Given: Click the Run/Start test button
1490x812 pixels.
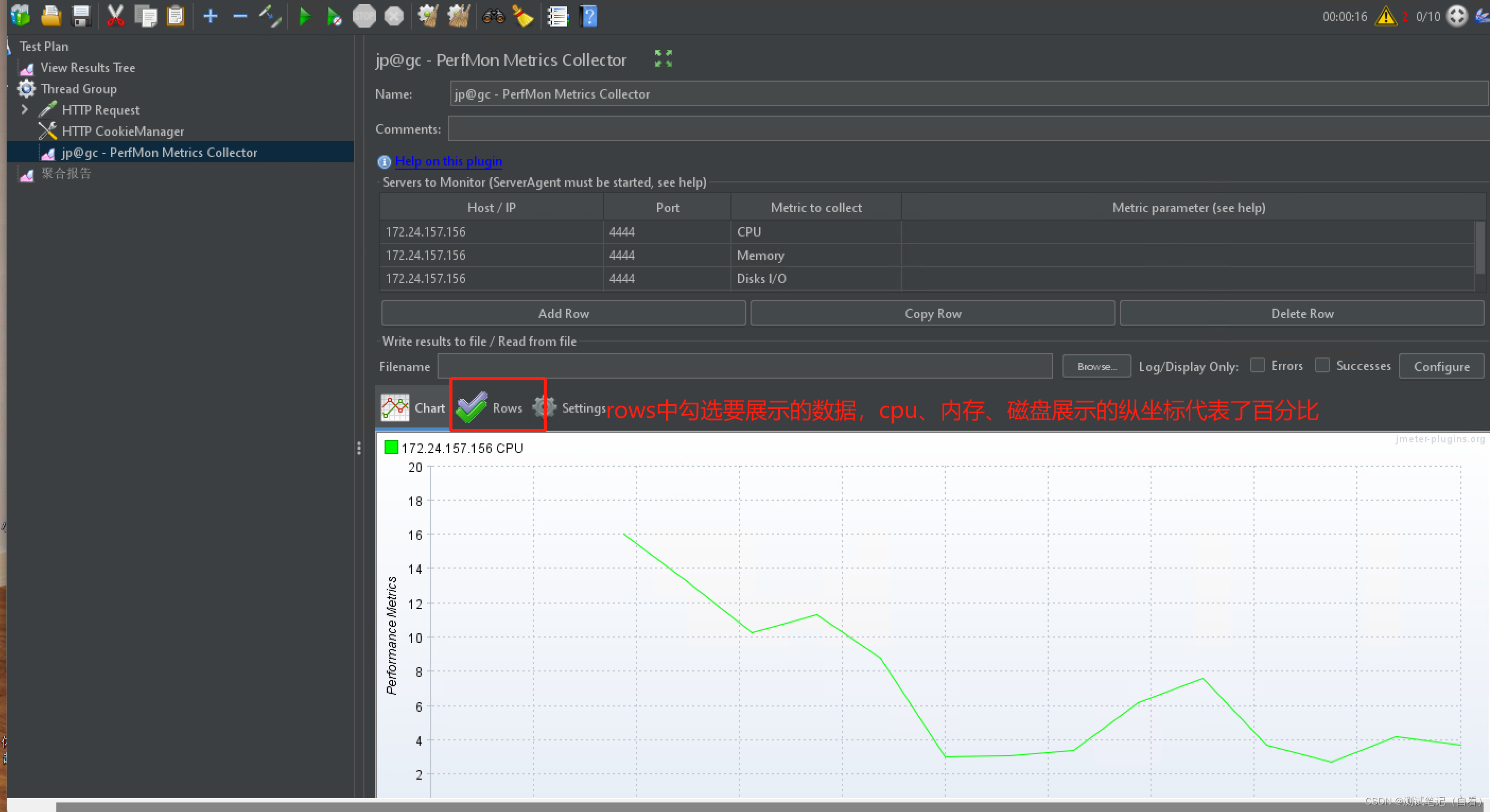Looking at the screenshot, I should [303, 15].
